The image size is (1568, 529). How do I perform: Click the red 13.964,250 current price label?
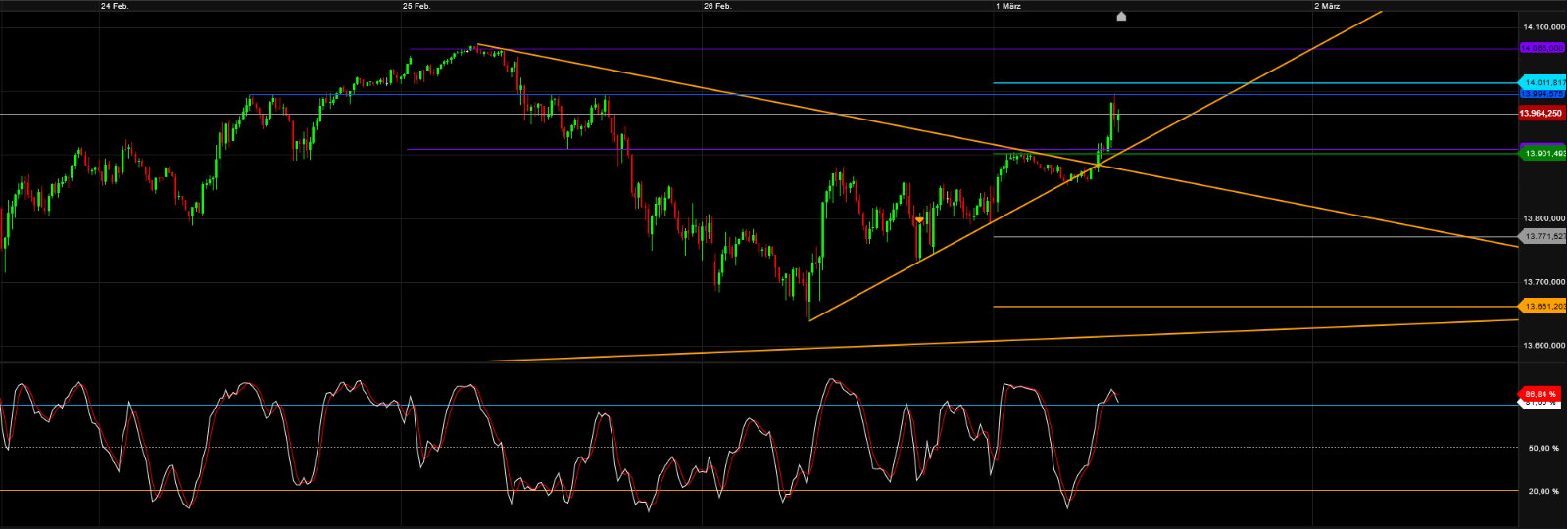click(1542, 114)
